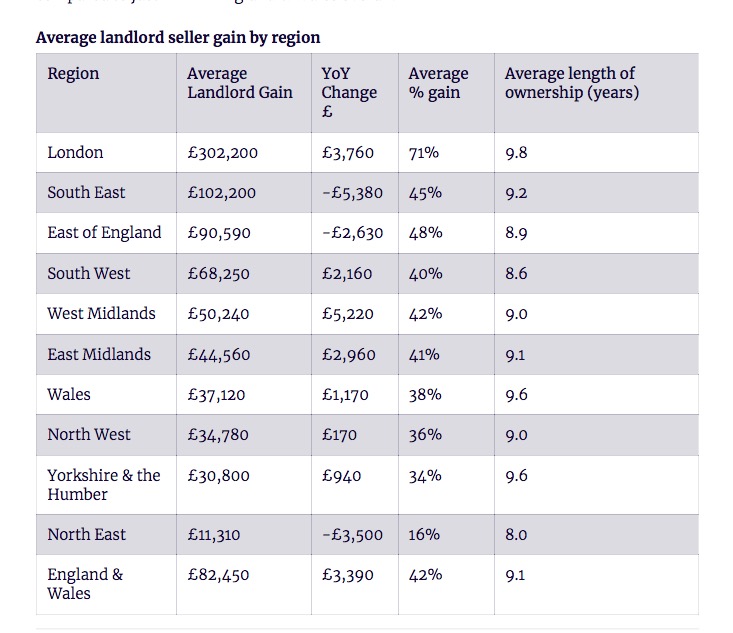Click the 'Average Landlord Gain' column header

click(240, 83)
